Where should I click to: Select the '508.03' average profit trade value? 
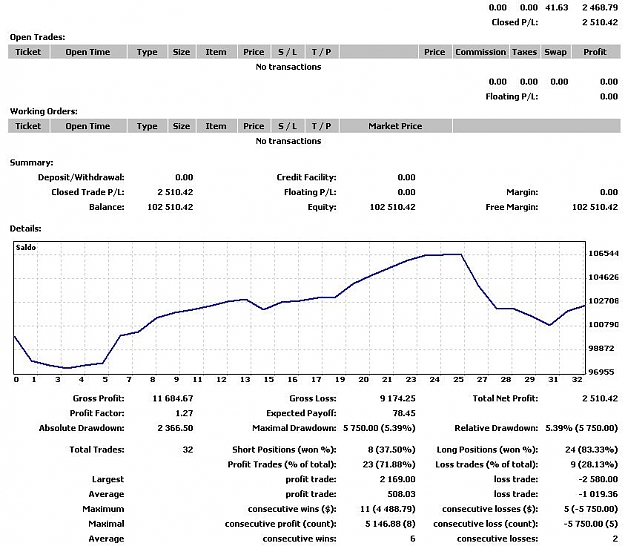point(401,494)
